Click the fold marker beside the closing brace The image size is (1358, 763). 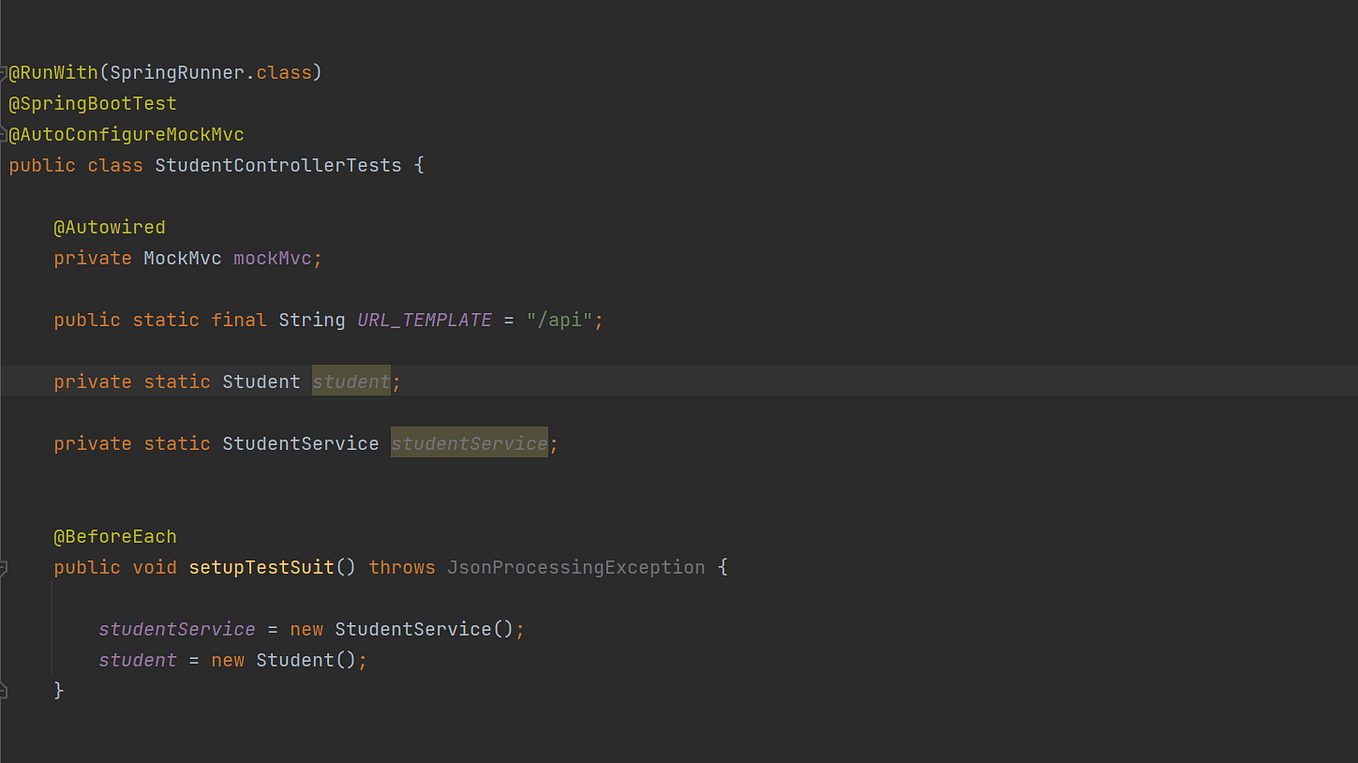point(4,690)
